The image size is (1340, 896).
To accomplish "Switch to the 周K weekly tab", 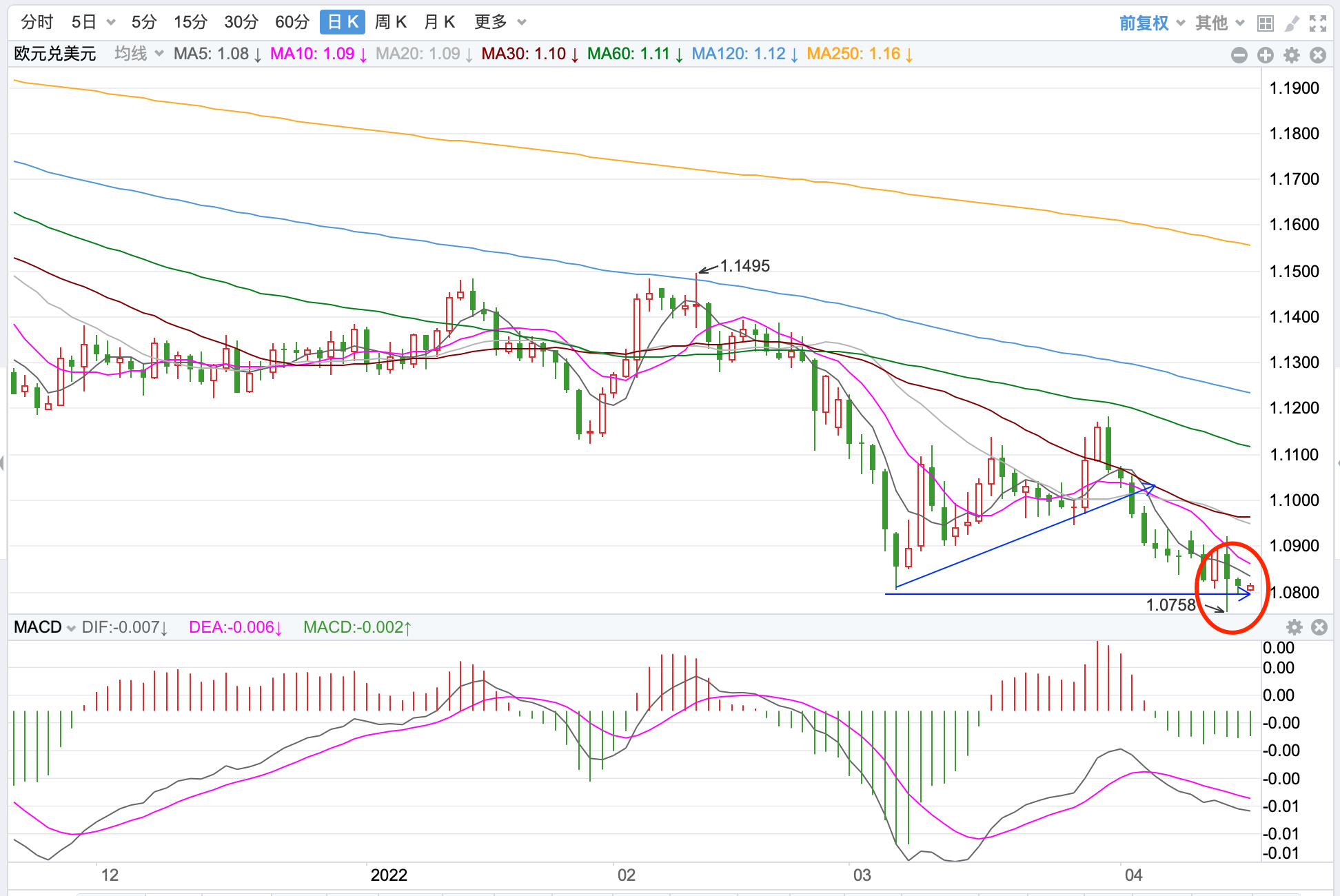I will tap(390, 22).
